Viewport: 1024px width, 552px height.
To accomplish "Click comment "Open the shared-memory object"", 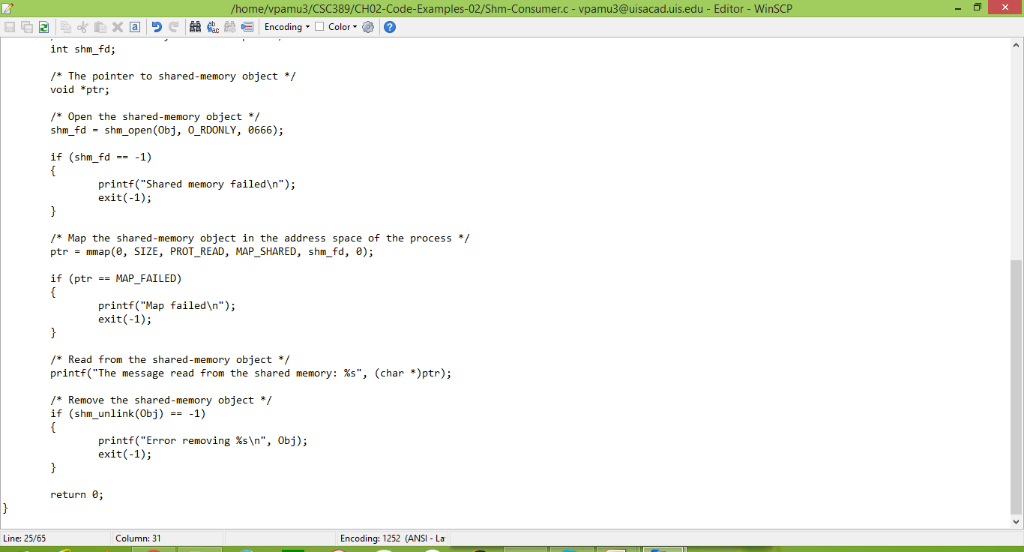I will [155, 116].
